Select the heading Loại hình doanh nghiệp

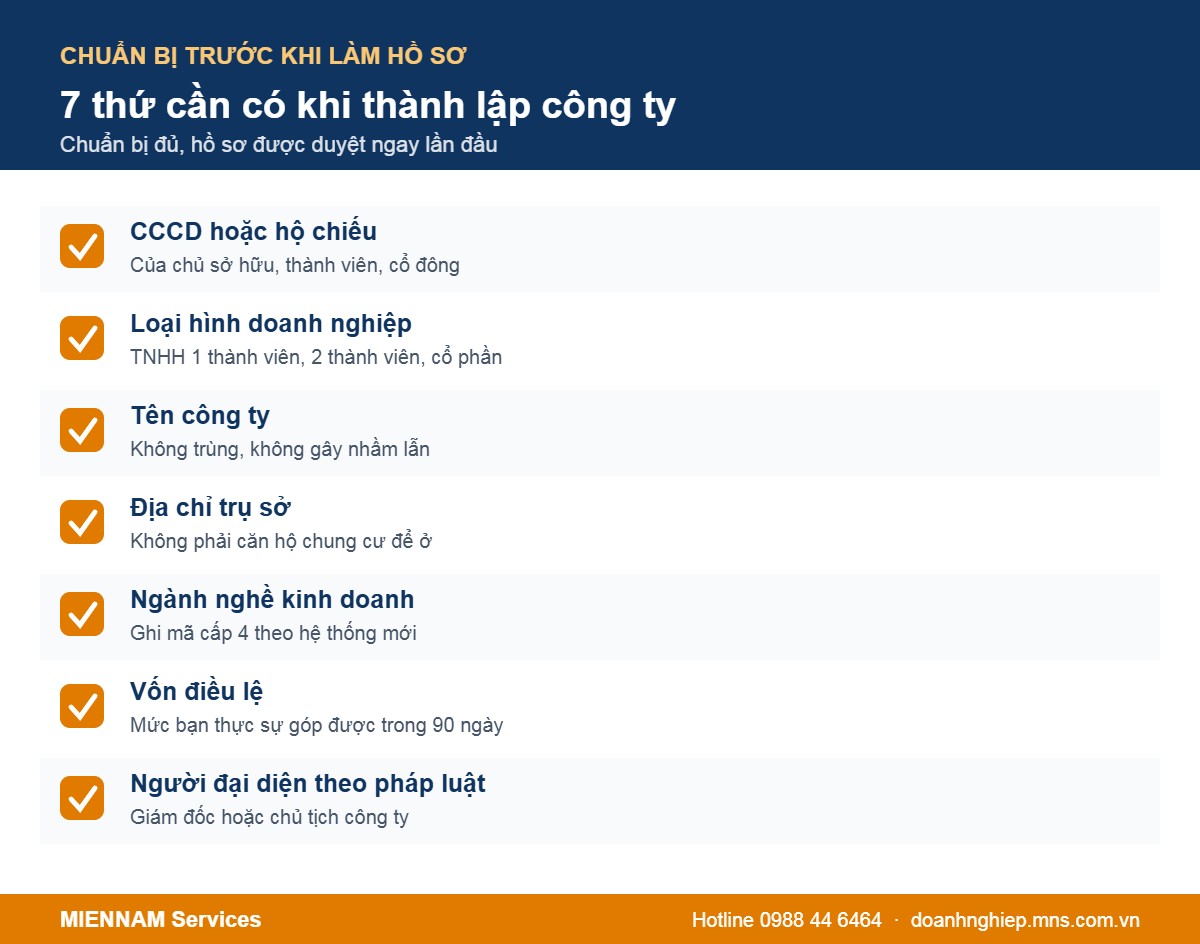point(271,324)
